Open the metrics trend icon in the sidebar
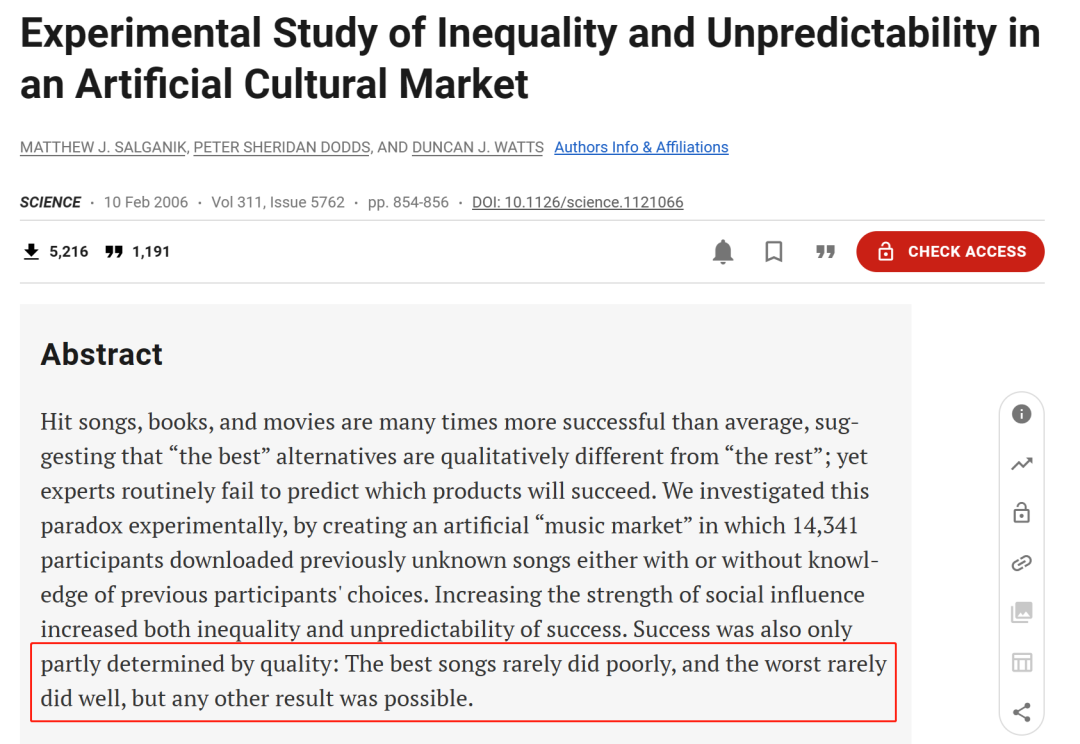Image resolution: width=1080 pixels, height=744 pixels. pos(1021,464)
